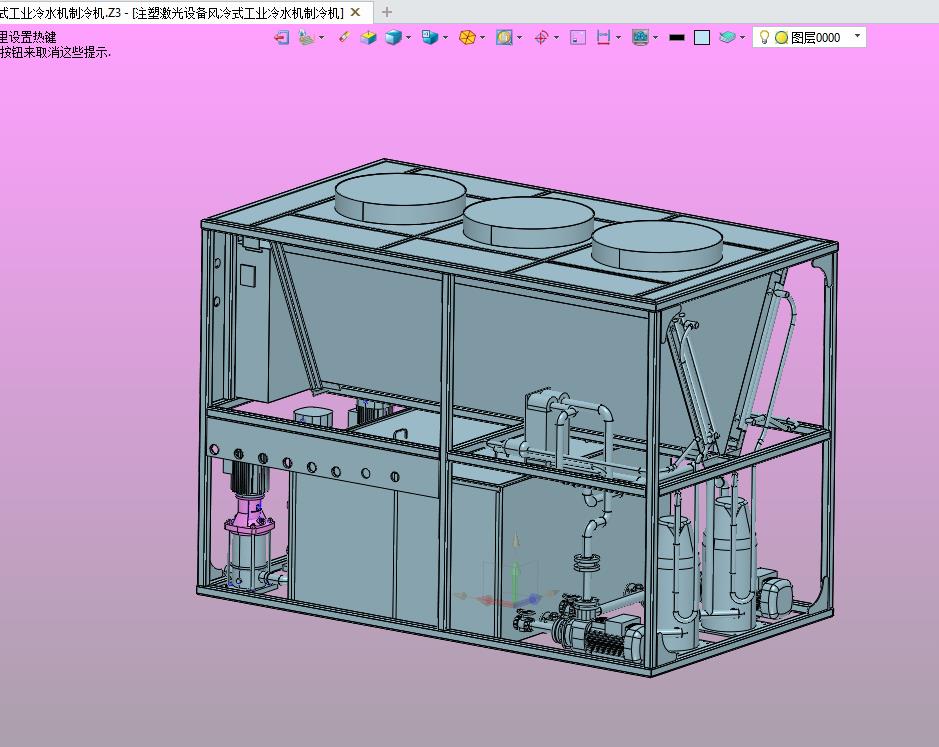
Task: Select the pink highlighted pump part in model
Action: [249, 516]
